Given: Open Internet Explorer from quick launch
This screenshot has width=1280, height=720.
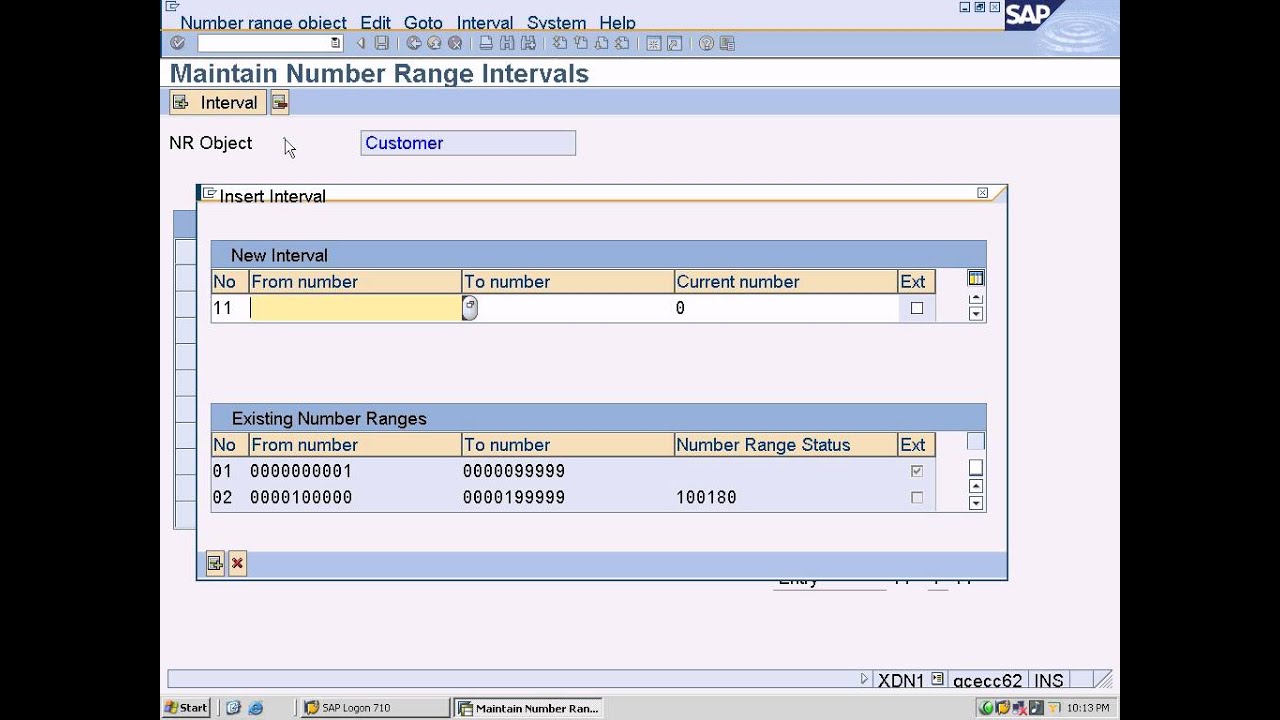Looking at the screenshot, I should coord(255,708).
